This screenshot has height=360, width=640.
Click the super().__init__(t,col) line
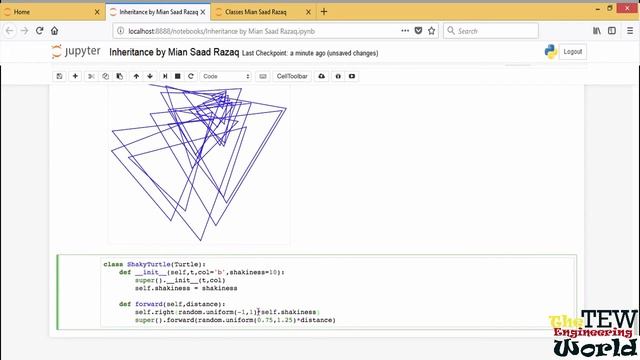click(180, 280)
